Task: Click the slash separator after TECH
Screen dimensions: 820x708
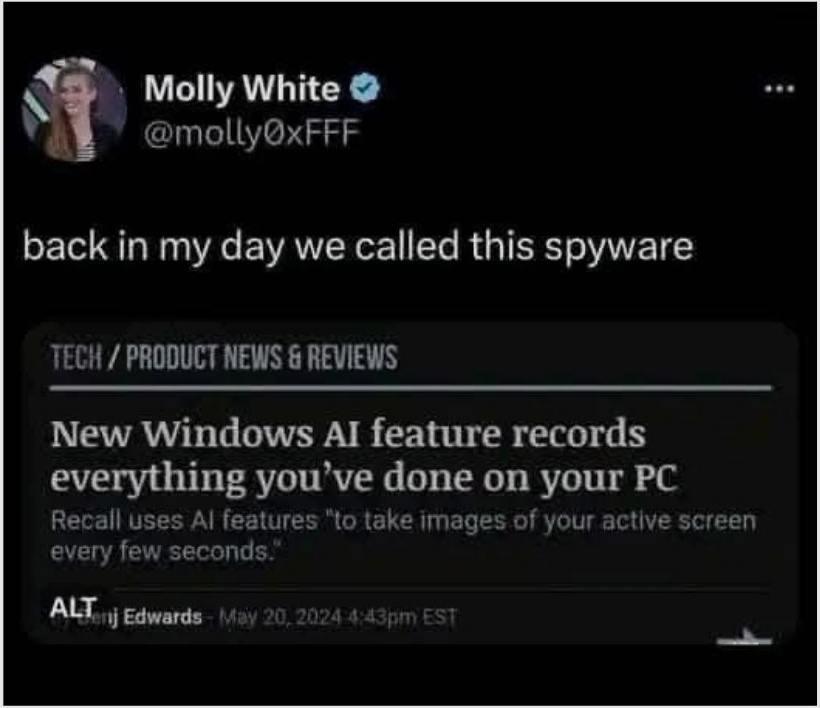Action: coord(114,357)
